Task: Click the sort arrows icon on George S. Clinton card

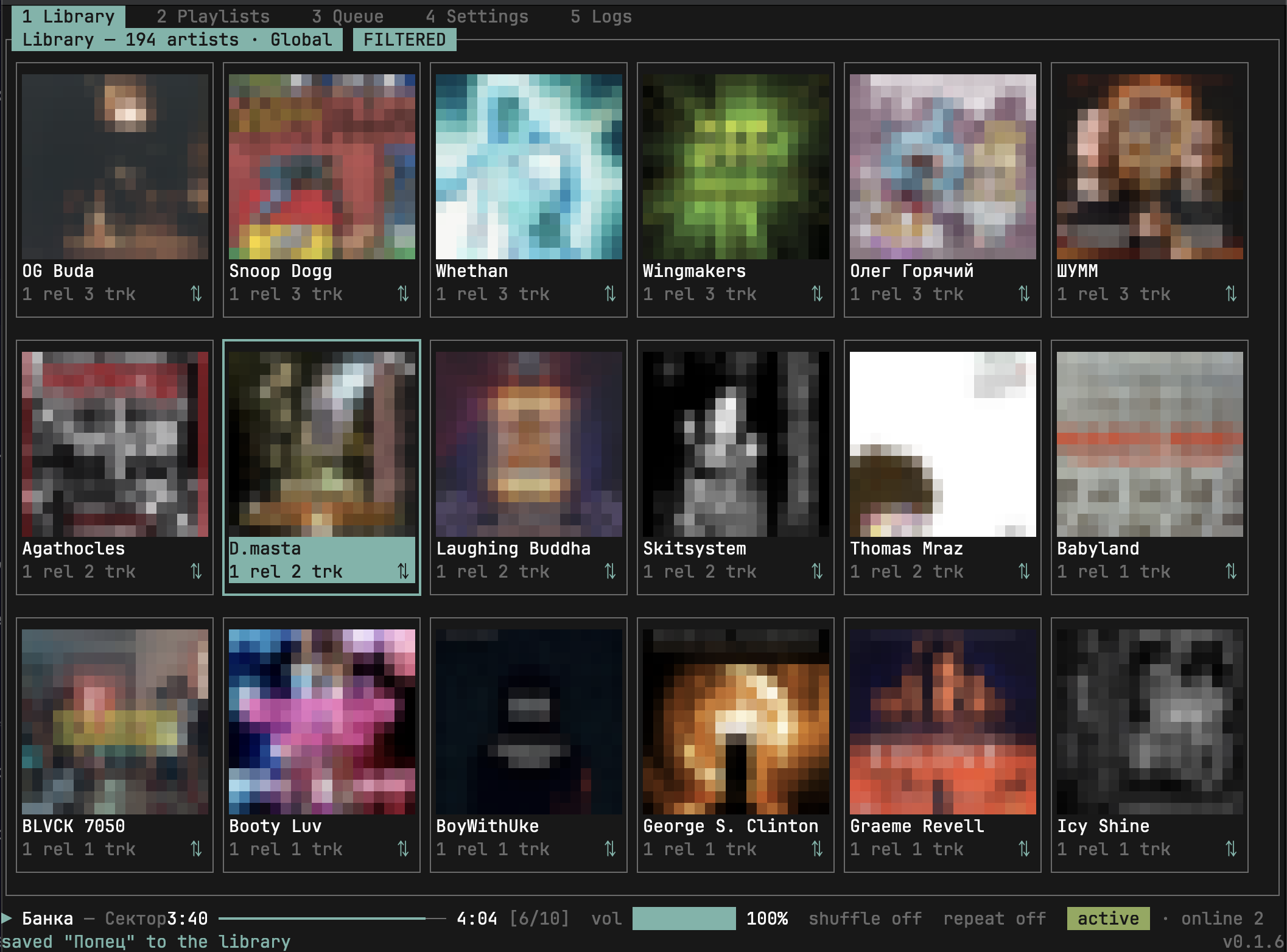Action: [x=817, y=849]
